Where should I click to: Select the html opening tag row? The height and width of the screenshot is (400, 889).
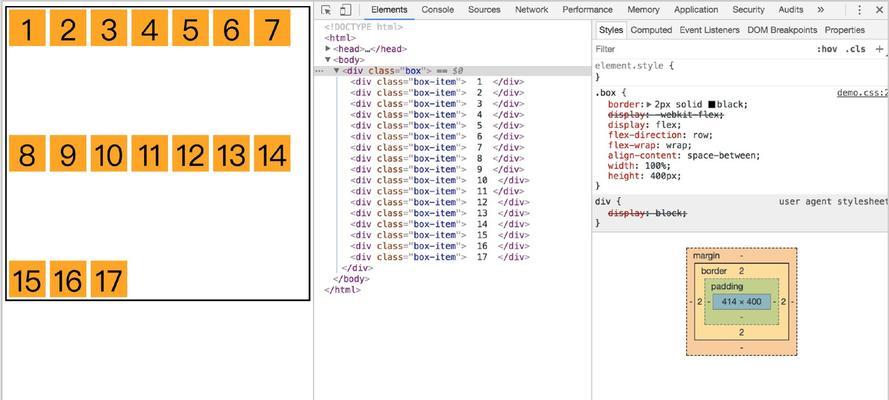(340, 38)
